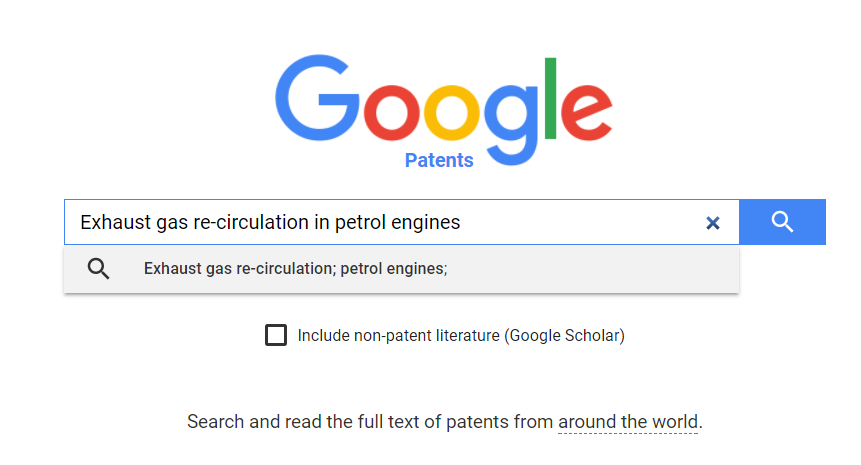The width and height of the screenshot is (861, 465).
Task: Click the final red letter e in the logo
Action: coord(586,113)
